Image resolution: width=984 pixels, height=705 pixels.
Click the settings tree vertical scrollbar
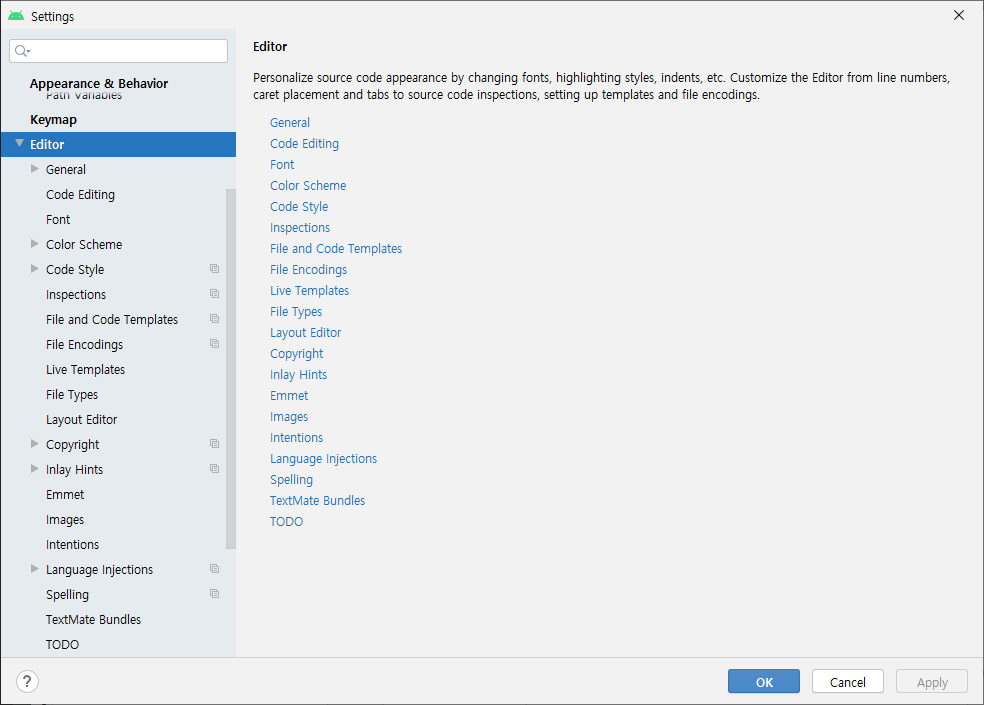coord(230,369)
